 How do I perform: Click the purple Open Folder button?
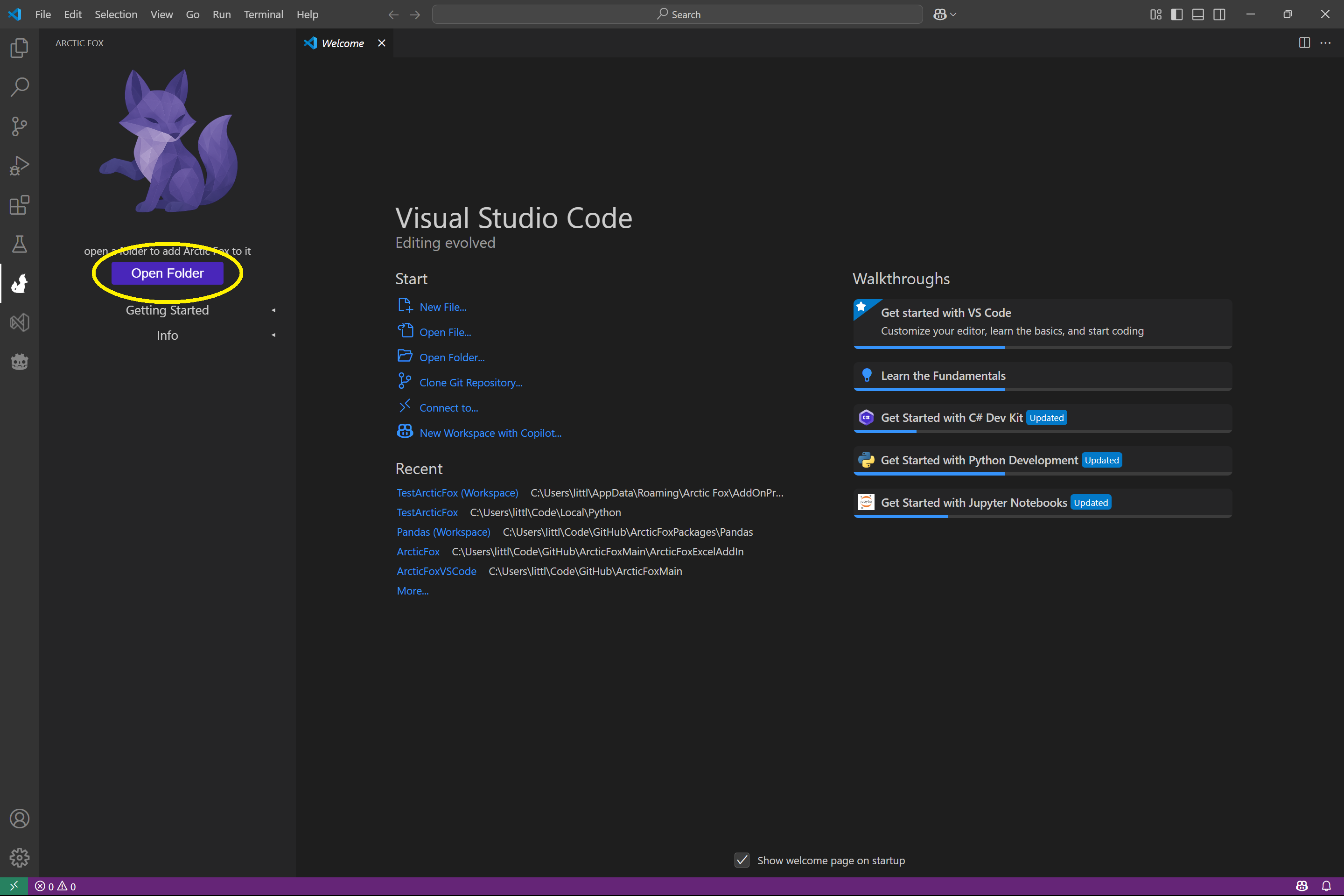(x=168, y=273)
